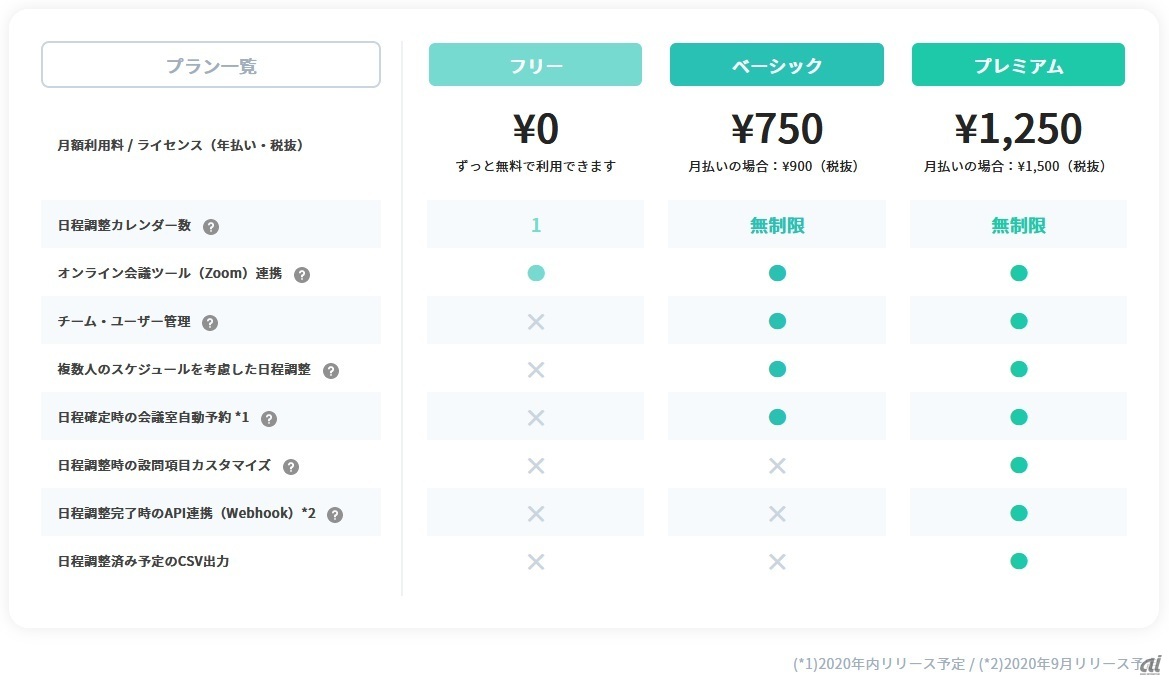The height and width of the screenshot is (683, 1169).
Task: Click help icon beside 日程調整カレンダー数
Action: [x=211, y=226]
